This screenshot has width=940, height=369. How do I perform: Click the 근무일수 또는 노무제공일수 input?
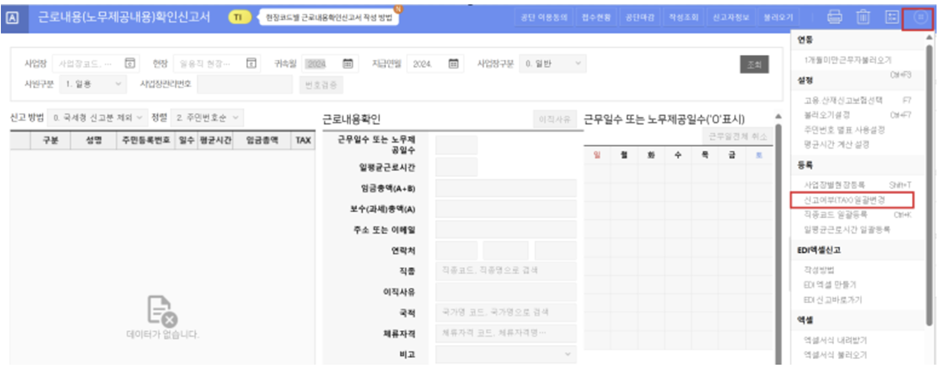(x=457, y=145)
